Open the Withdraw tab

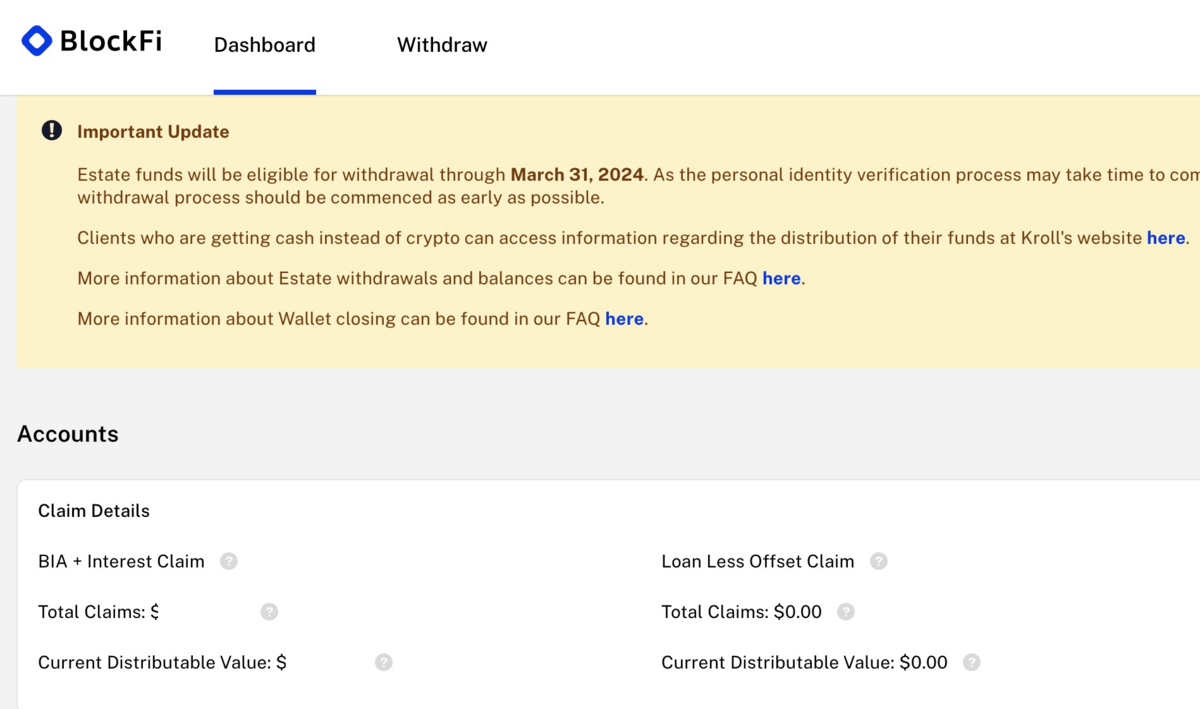[x=442, y=45]
